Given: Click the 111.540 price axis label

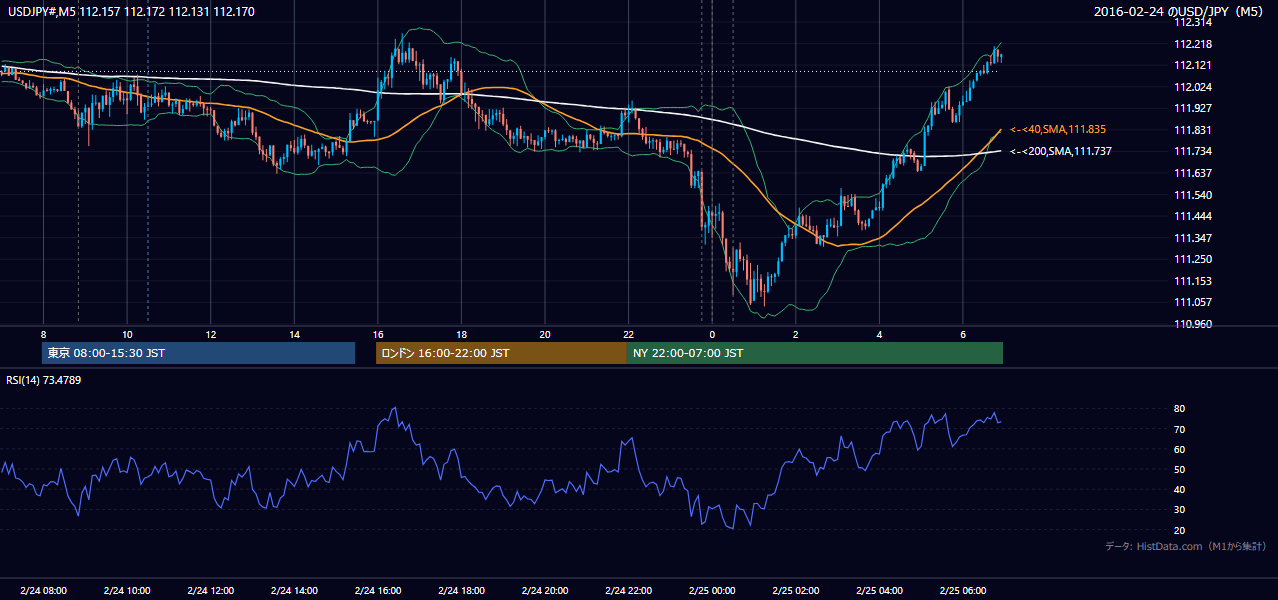Looking at the screenshot, I should pos(1194,195).
